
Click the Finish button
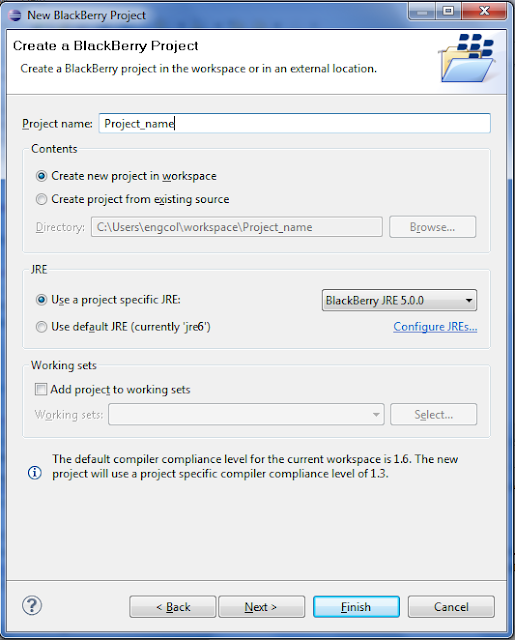click(356, 607)
